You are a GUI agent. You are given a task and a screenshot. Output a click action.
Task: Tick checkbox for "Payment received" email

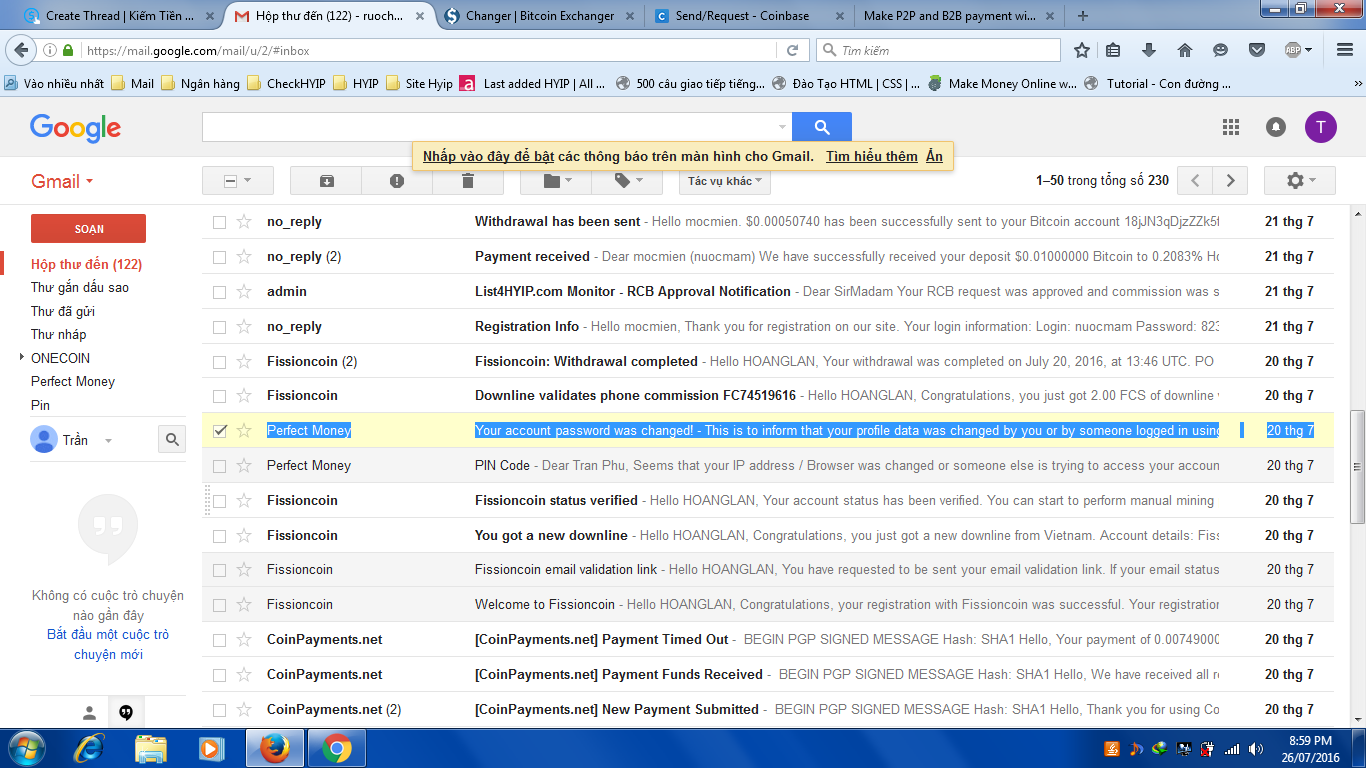pos(219,257)
